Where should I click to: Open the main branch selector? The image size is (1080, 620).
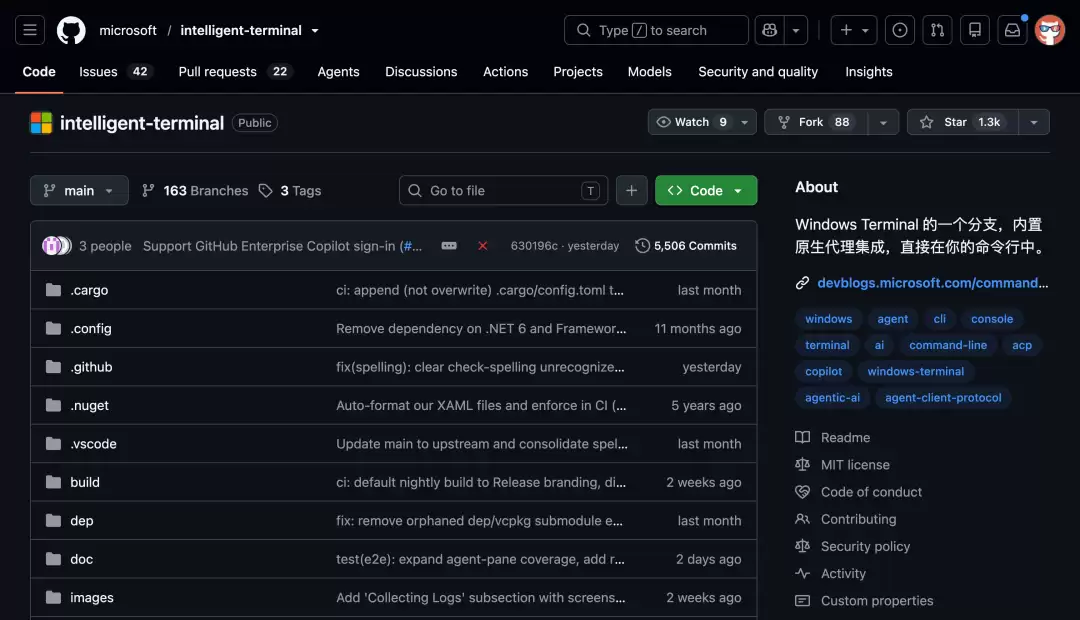(79, 191)
